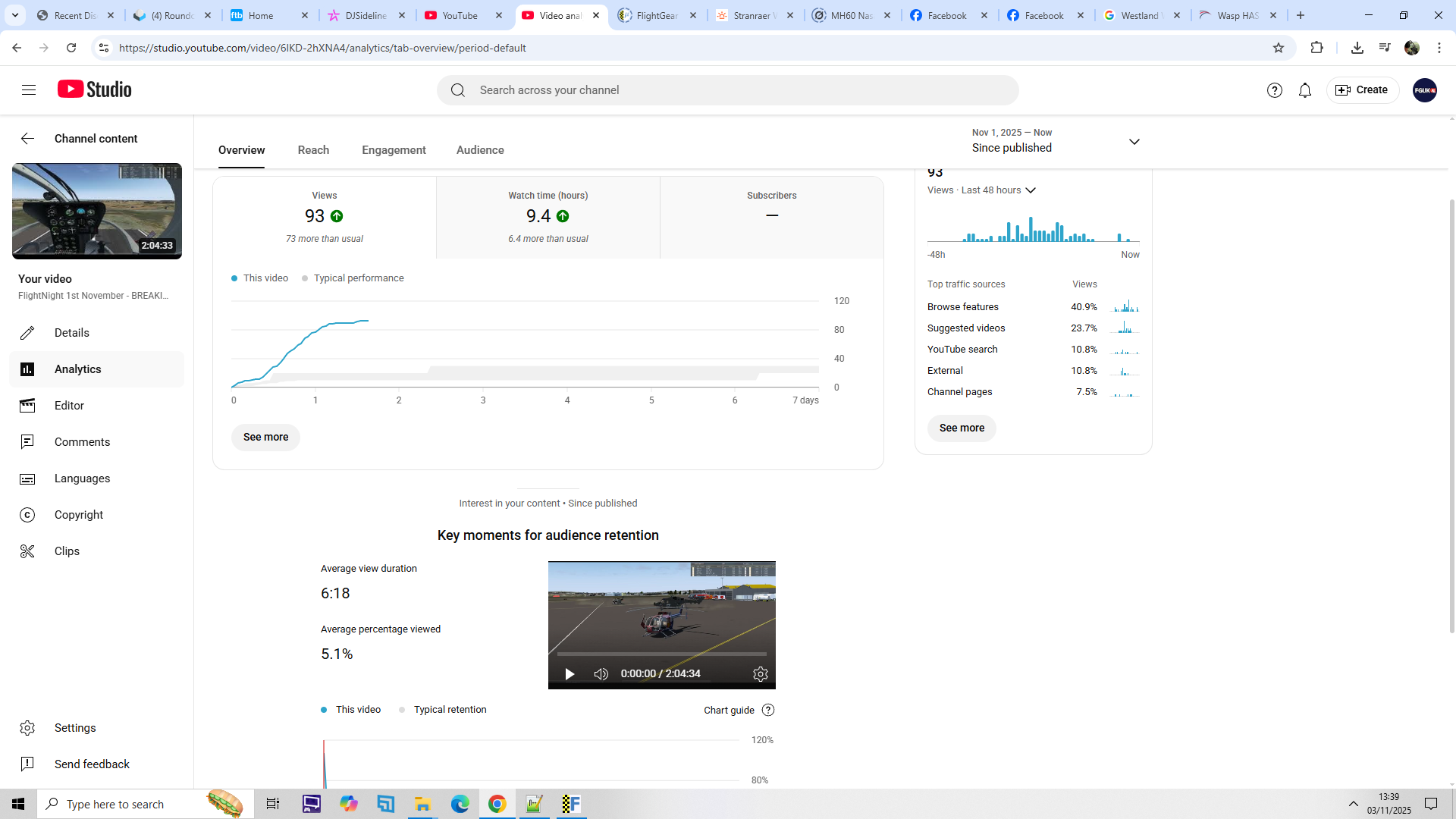This screenshot has width=1456, height=819.
Task: Click the Help question mark icon
Action: point(1274,90)
